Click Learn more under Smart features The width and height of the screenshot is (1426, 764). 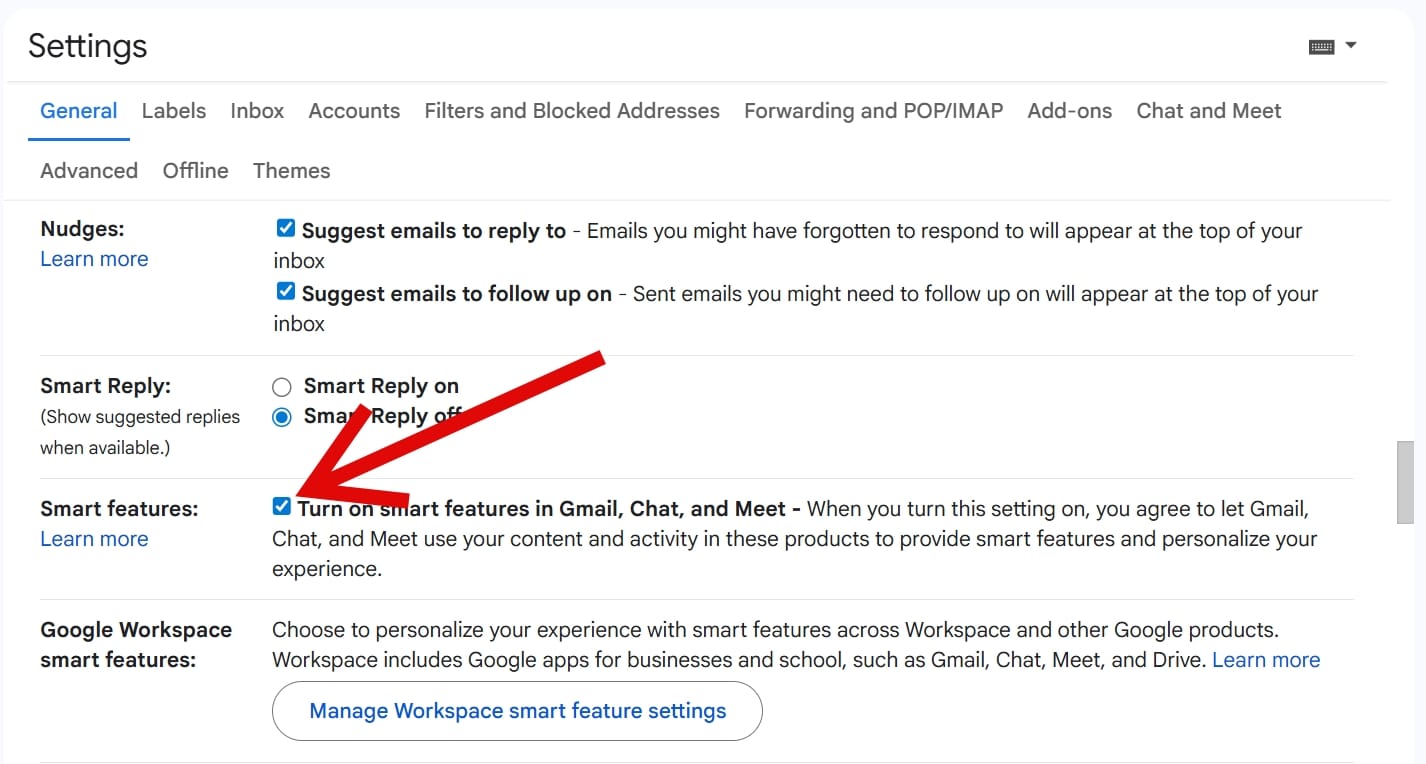(x=94, y=538)
